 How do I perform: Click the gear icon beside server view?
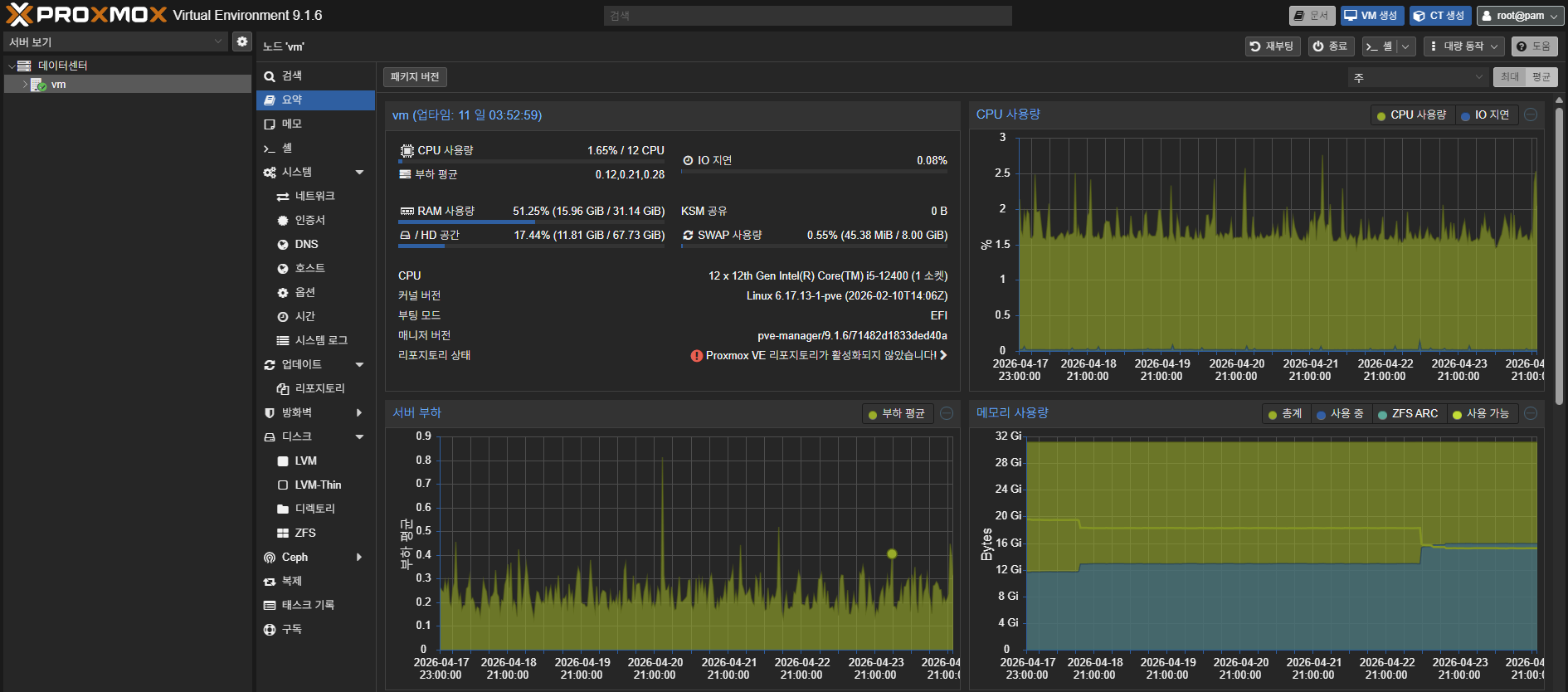coord(241,41)
